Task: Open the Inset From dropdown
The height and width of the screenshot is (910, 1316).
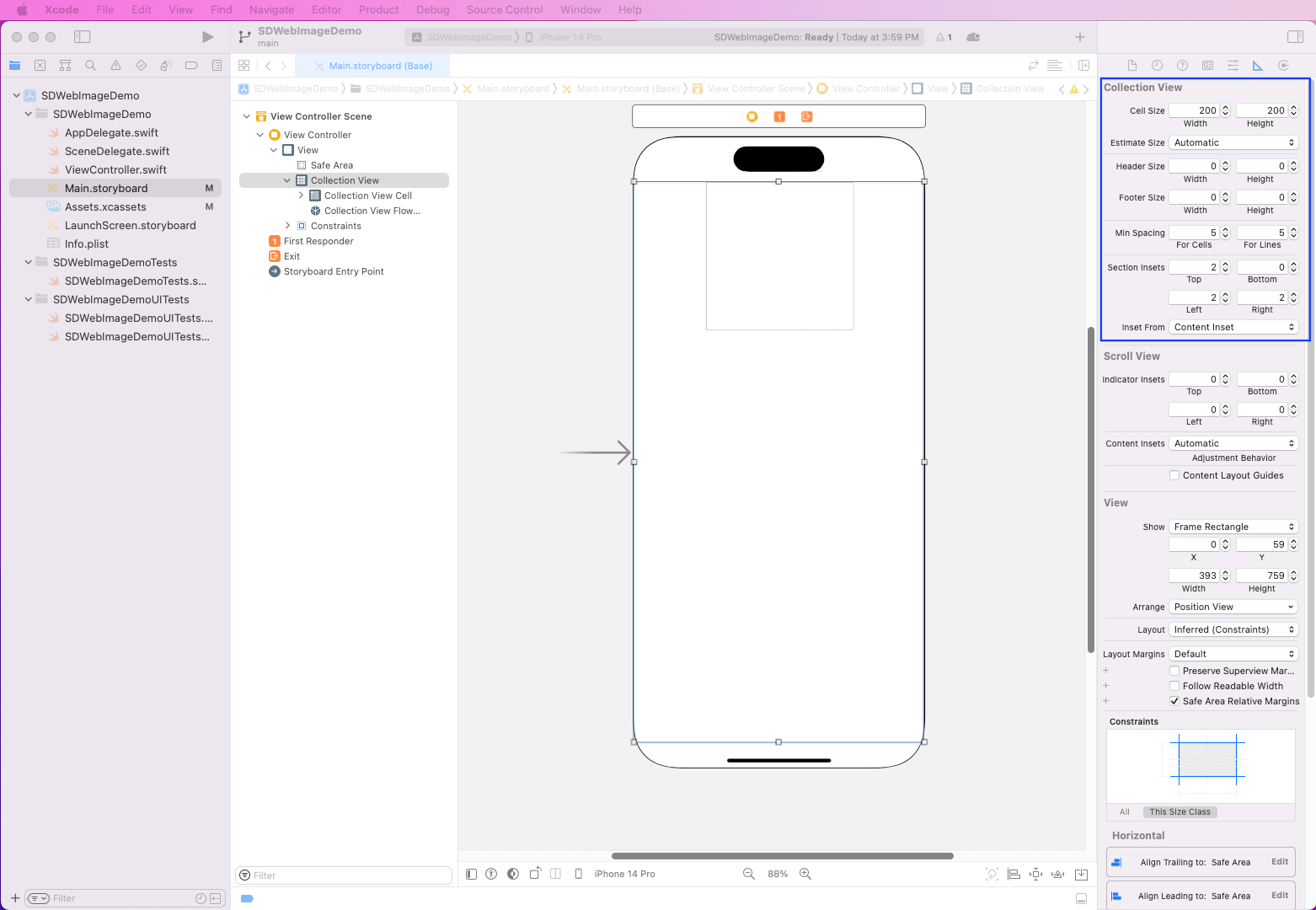Action: [1233, 328]
